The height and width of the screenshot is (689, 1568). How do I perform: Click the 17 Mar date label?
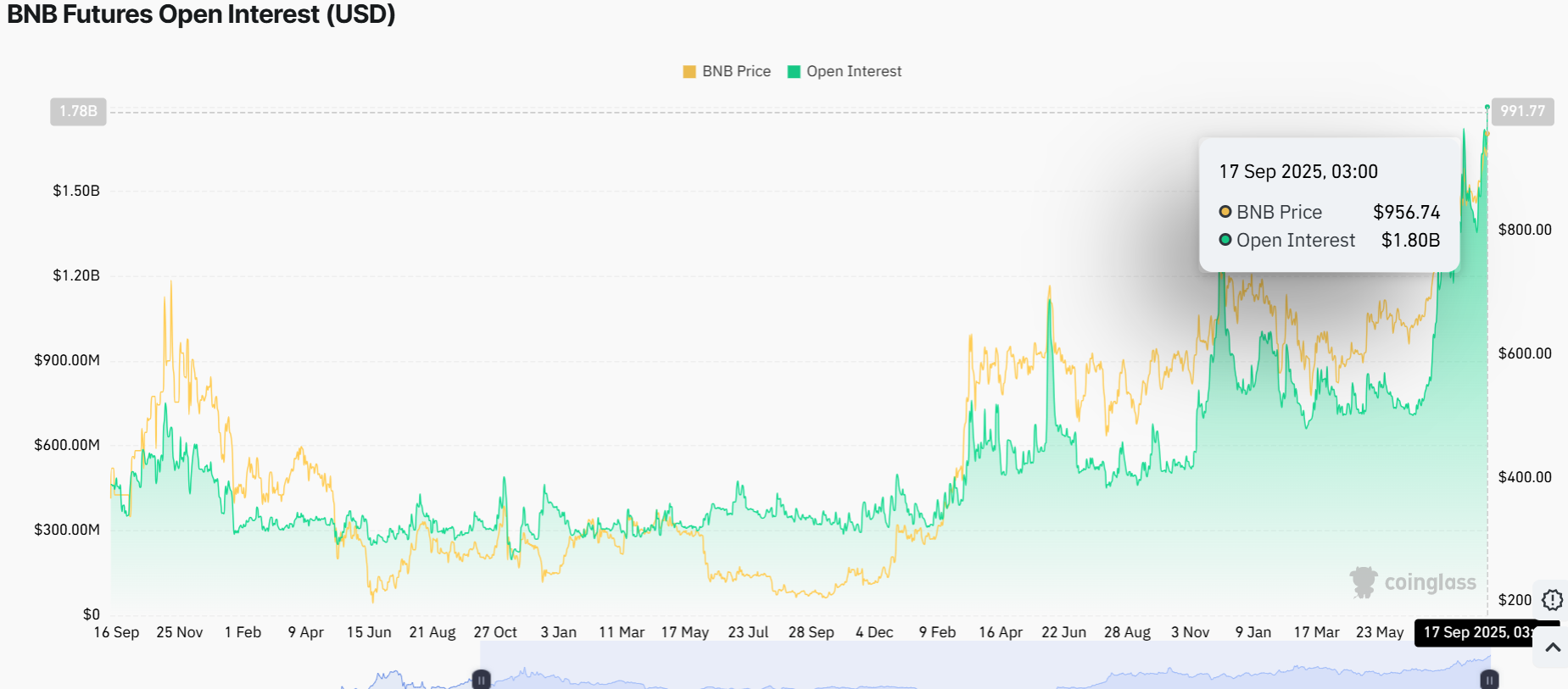(1317, 632)
